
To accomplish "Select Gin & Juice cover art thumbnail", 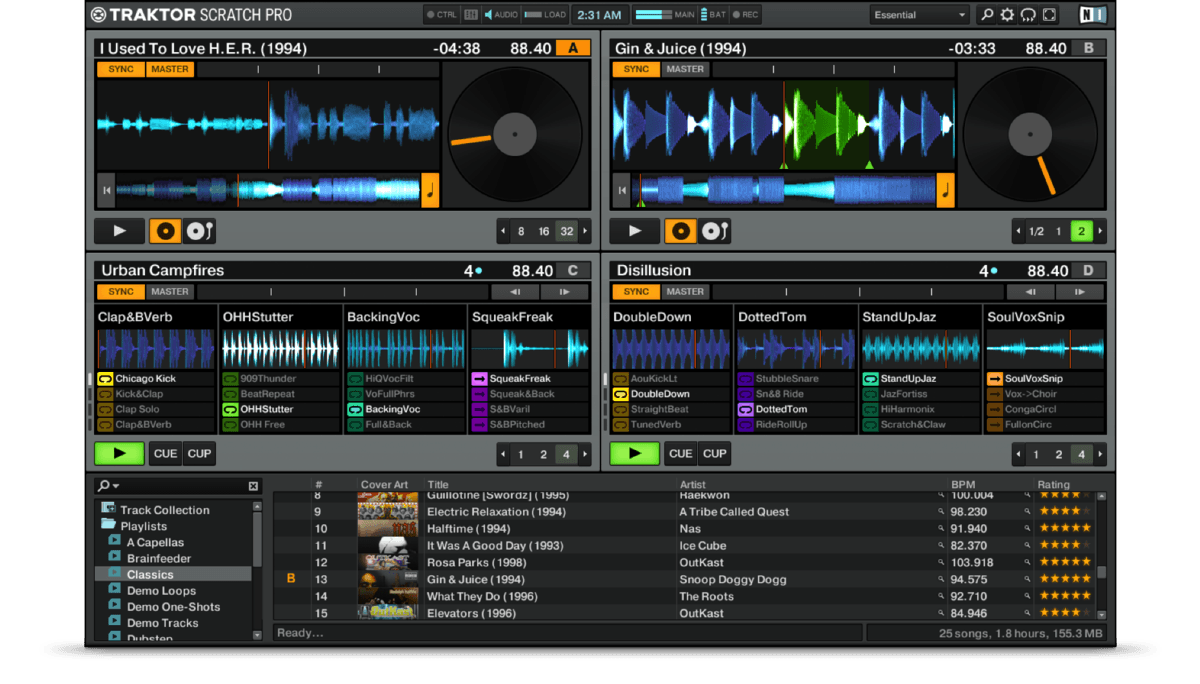I will (x=388, y=579).
